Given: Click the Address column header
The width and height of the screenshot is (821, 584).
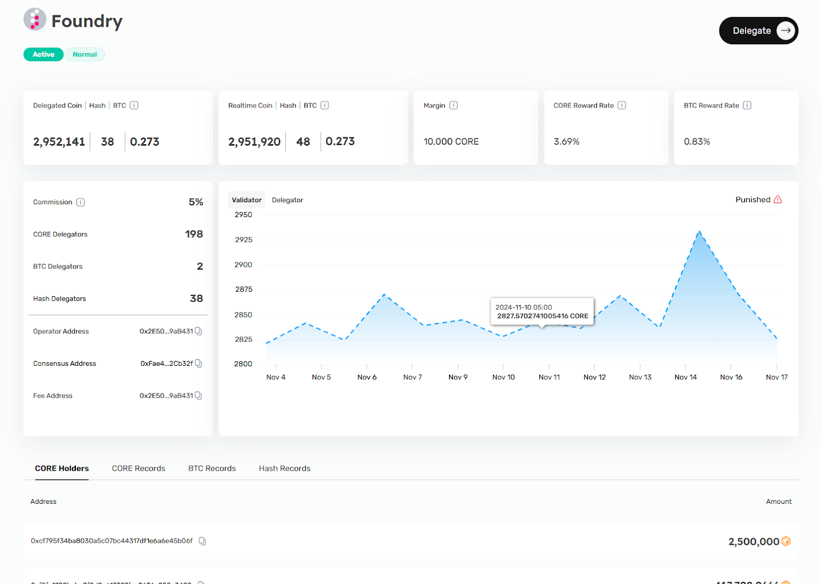Looking at the screenshot, I should 43,501.
